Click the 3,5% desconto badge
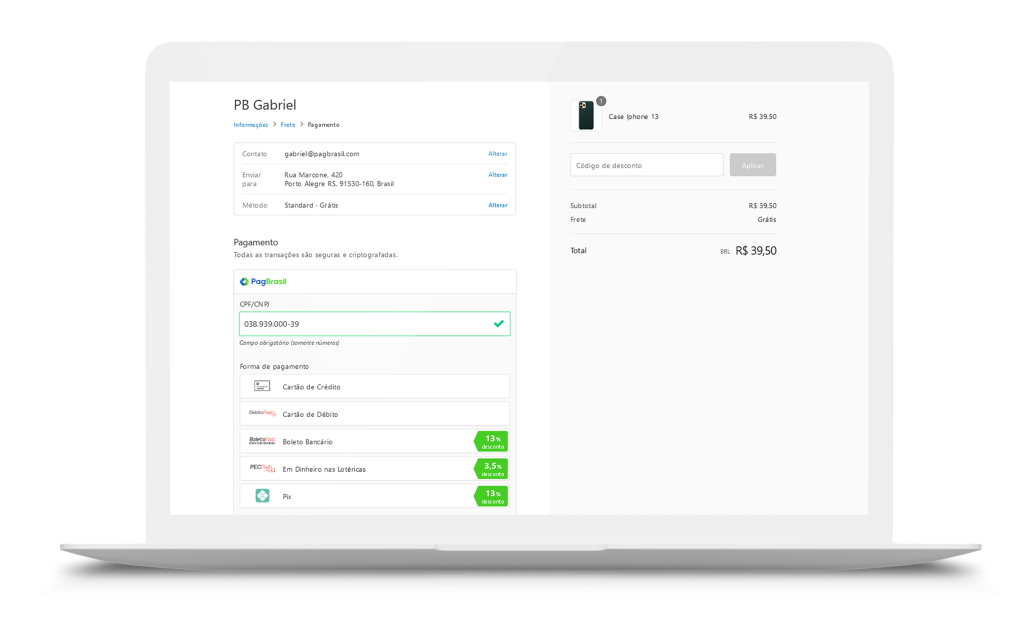The height and width of the screenshot is (638, 1024). [491, 469]
